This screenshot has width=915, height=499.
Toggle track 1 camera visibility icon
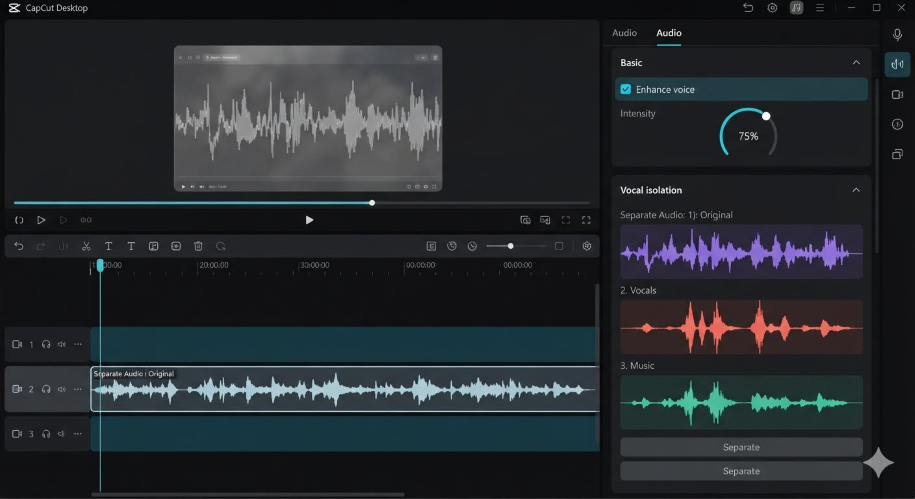click(x=17, y=344)
